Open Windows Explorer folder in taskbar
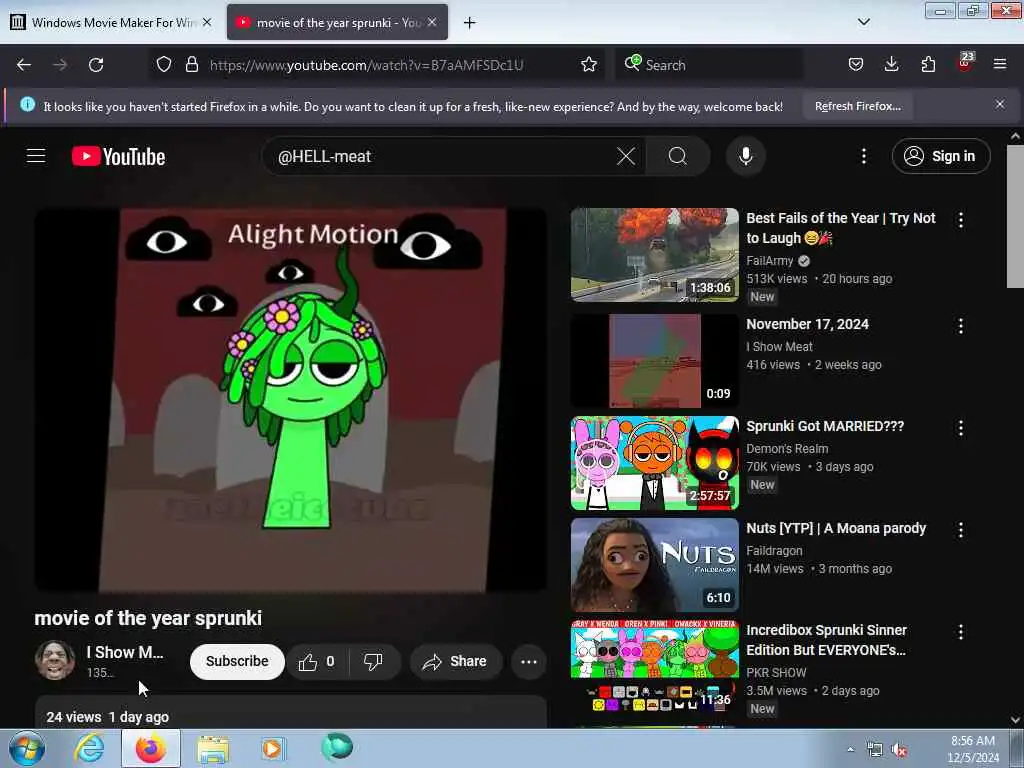1024x768 pixels. point(213,749)
